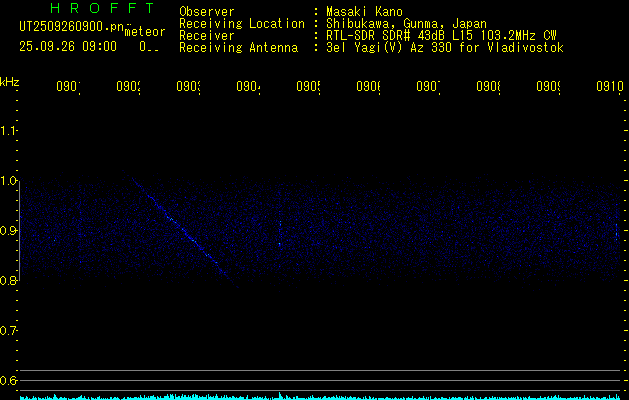Click the 0908 time marker
Image resolution: width=629 pixels, height=400 pixels.
(x=488, y=86)
